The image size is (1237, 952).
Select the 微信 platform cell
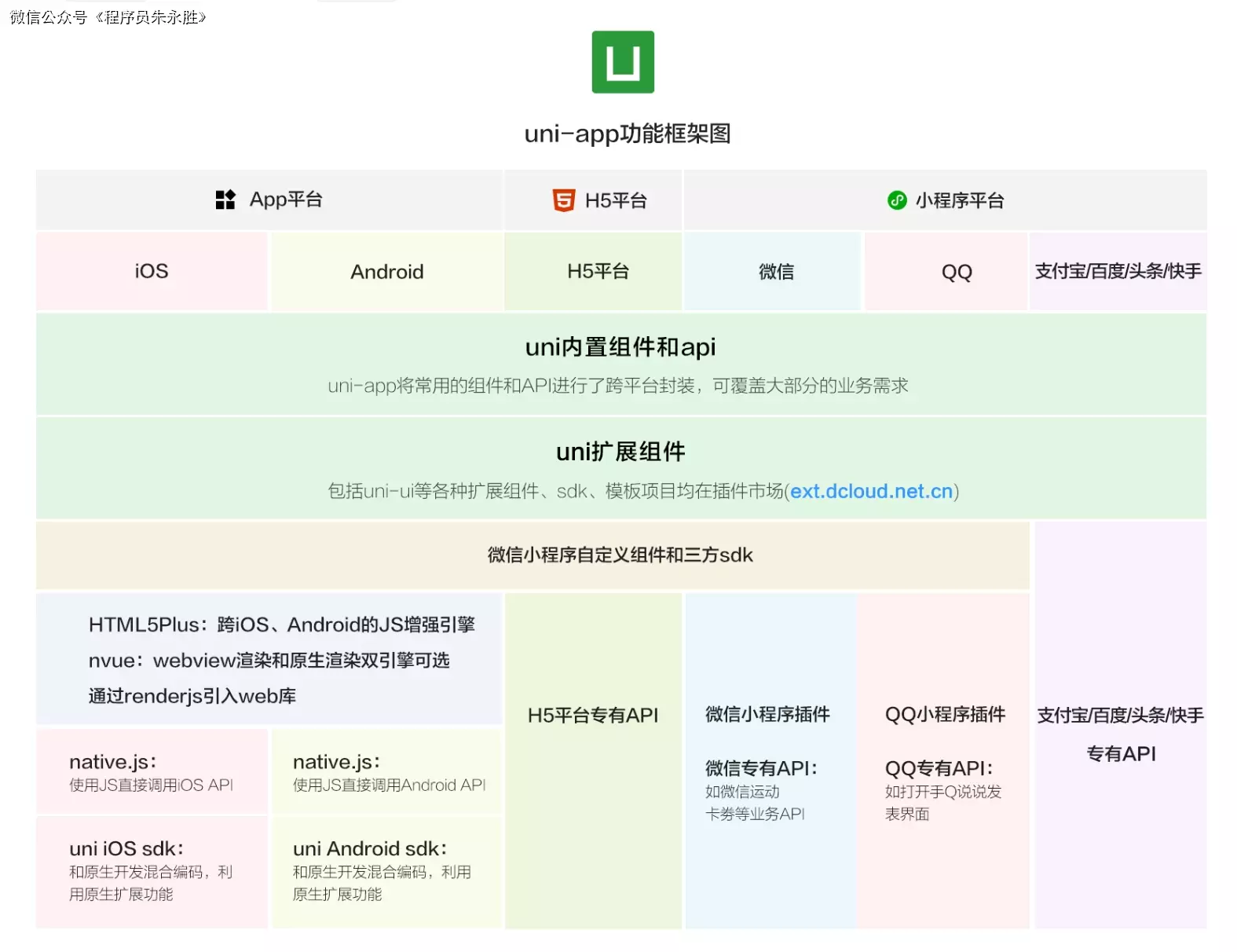[775, 272]
